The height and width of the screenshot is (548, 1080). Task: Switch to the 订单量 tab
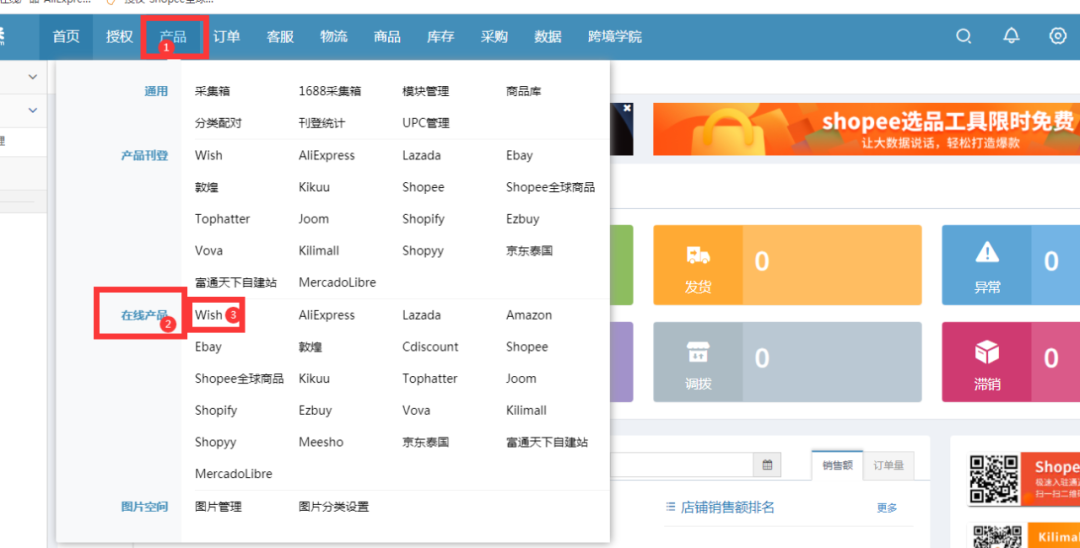pos(889,465)
